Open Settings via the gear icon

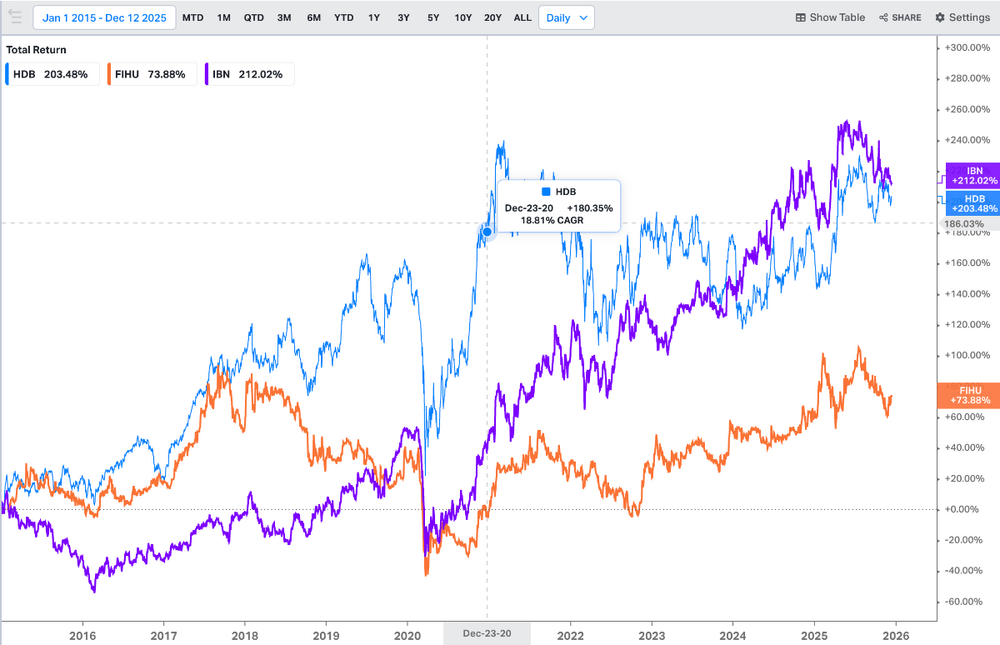click(x=939, y=18)
